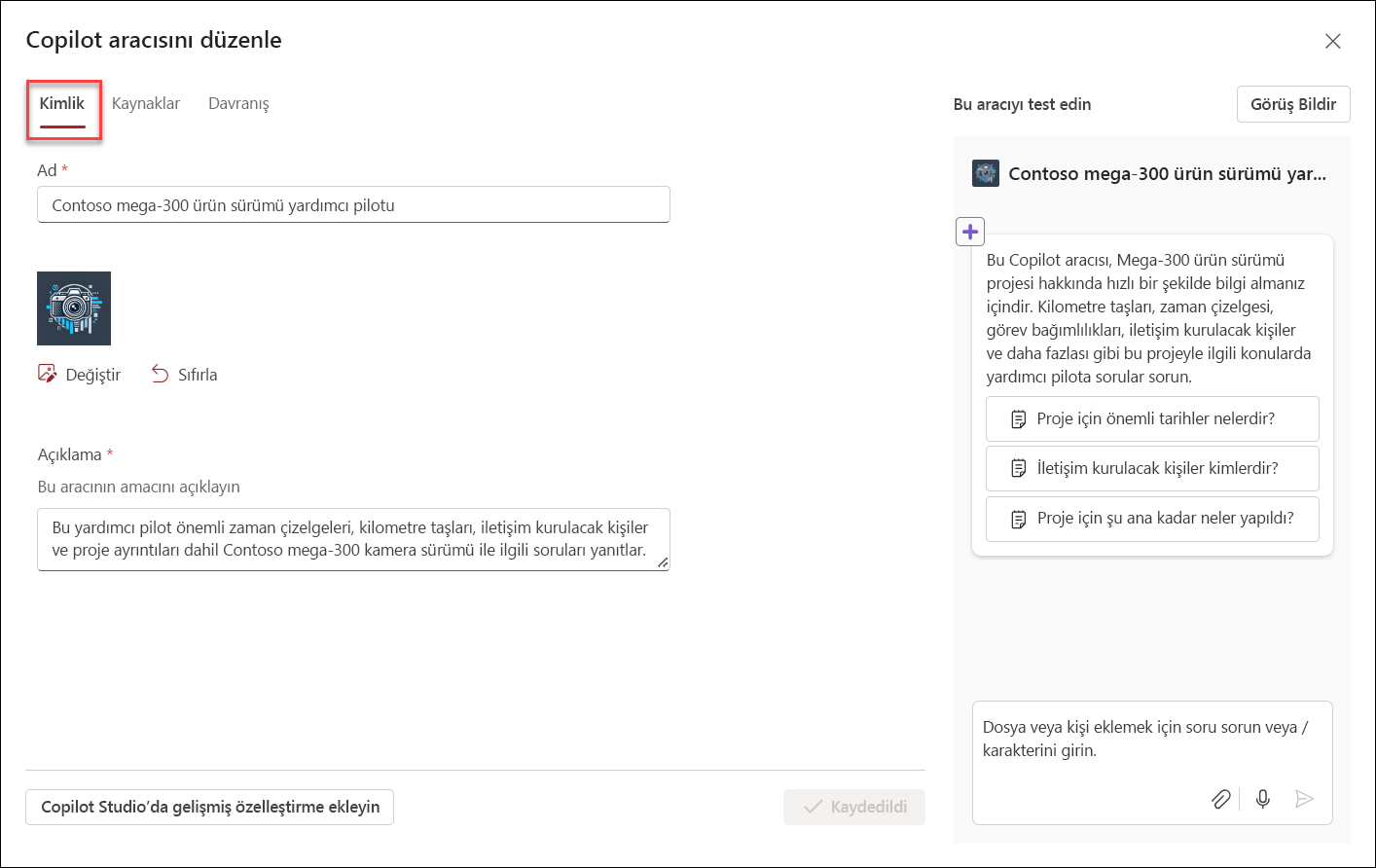Viewport: 1376px width, 868px height.
Task: Click the microphone icon
Action: [1263, 799]
